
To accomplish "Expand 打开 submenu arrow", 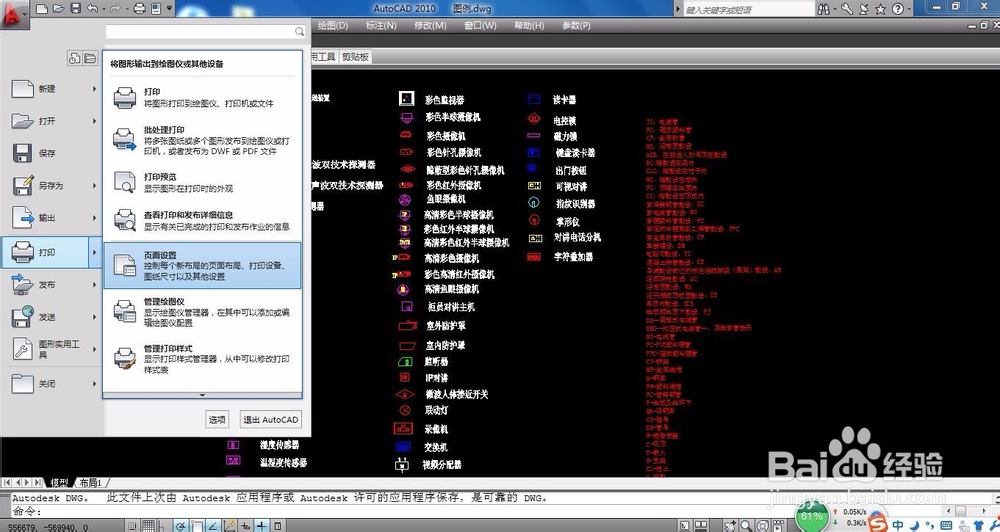I will pyautogui.click(x=95, y=121).
